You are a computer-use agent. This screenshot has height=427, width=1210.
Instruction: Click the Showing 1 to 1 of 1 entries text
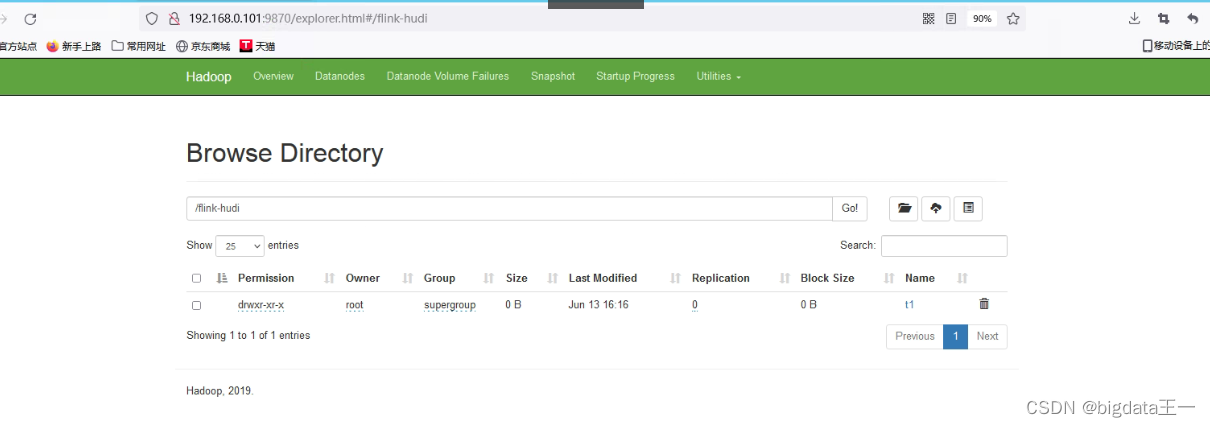(x=248, y=335)
